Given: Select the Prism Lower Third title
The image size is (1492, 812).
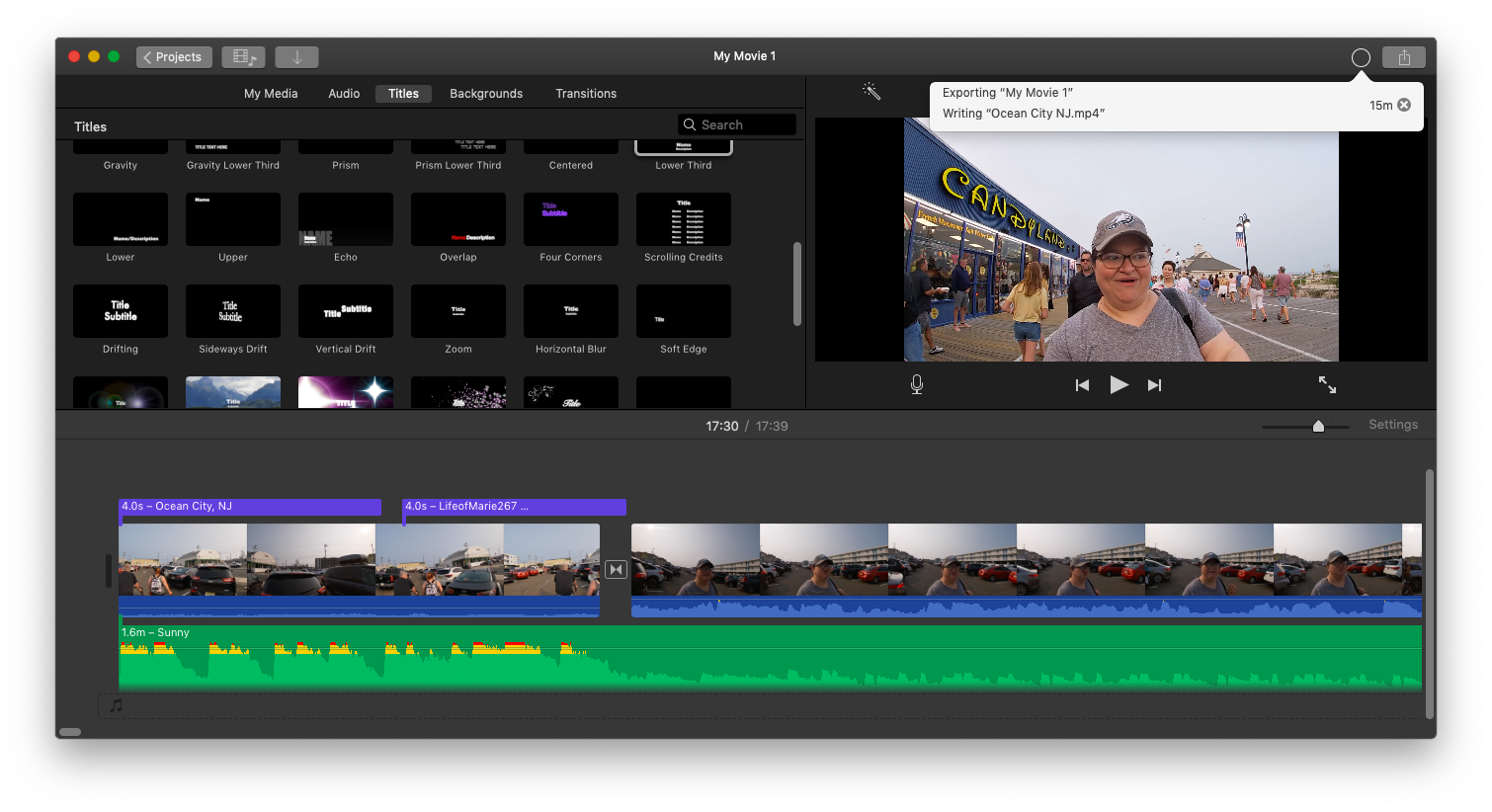Looking at the screenshot, I should coord(458,148).
